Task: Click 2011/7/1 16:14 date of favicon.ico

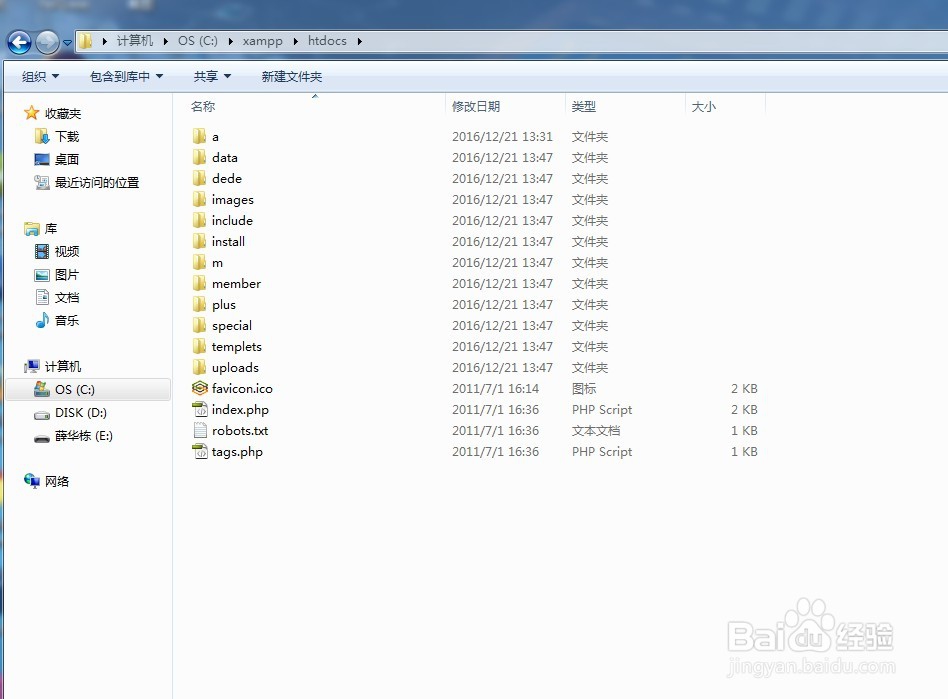Action: click(x=495, y=389)
